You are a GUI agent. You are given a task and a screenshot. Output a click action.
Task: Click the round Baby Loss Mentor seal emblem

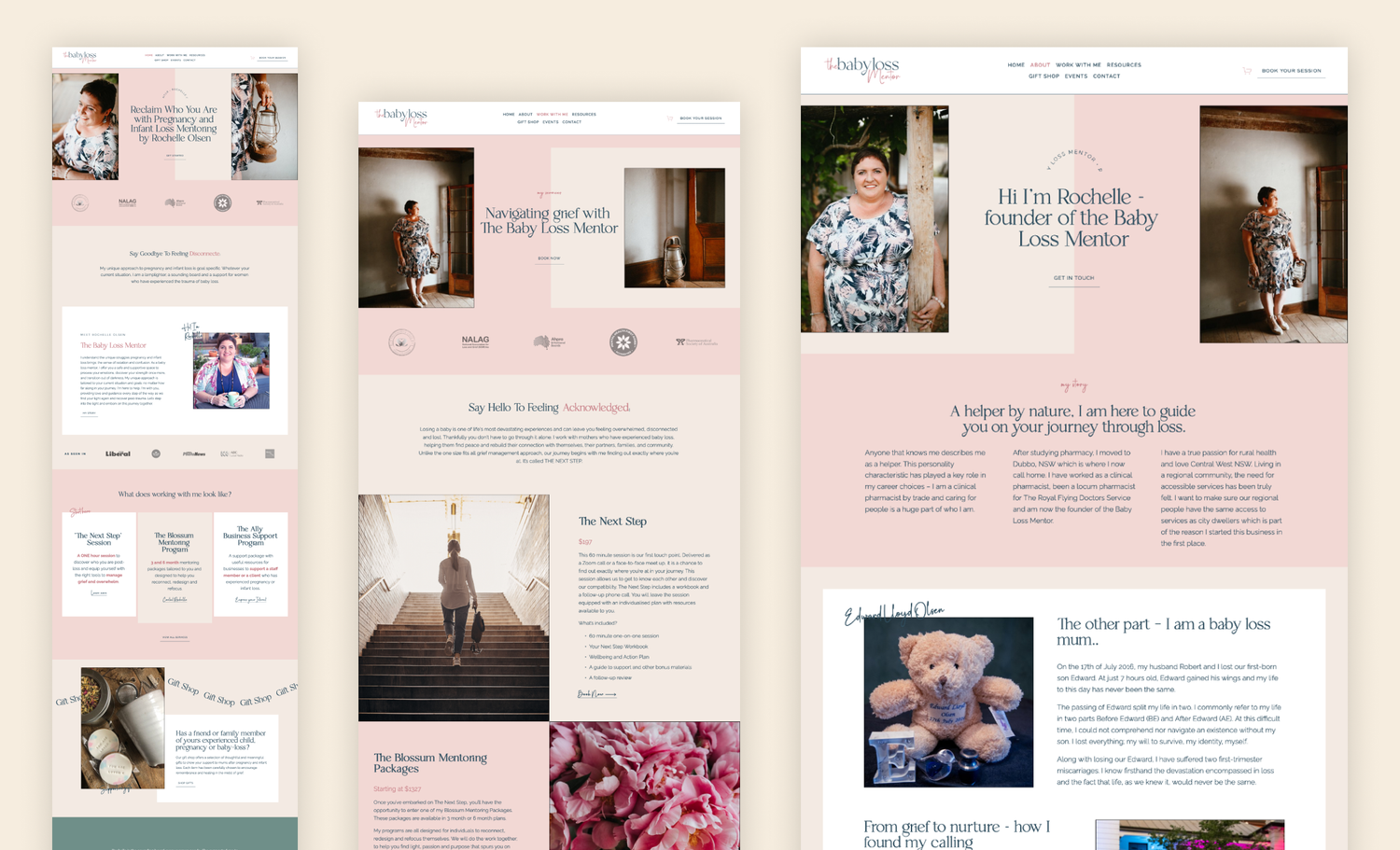[x=401, y=341]
